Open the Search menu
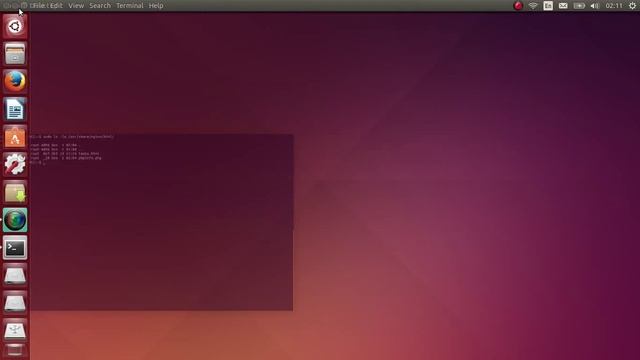The height and width of the screenshot is (360, 640). [x=100, y=6]
